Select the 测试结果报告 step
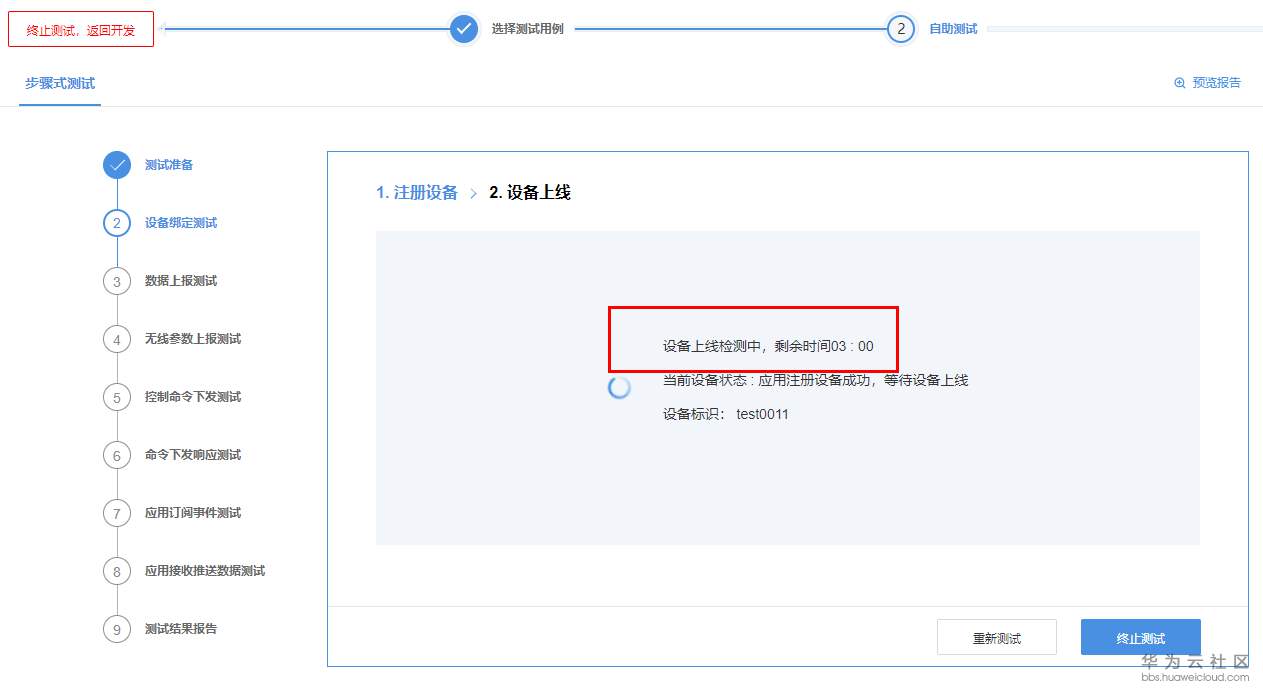The image size is (1263, 692). click(181, 629)
